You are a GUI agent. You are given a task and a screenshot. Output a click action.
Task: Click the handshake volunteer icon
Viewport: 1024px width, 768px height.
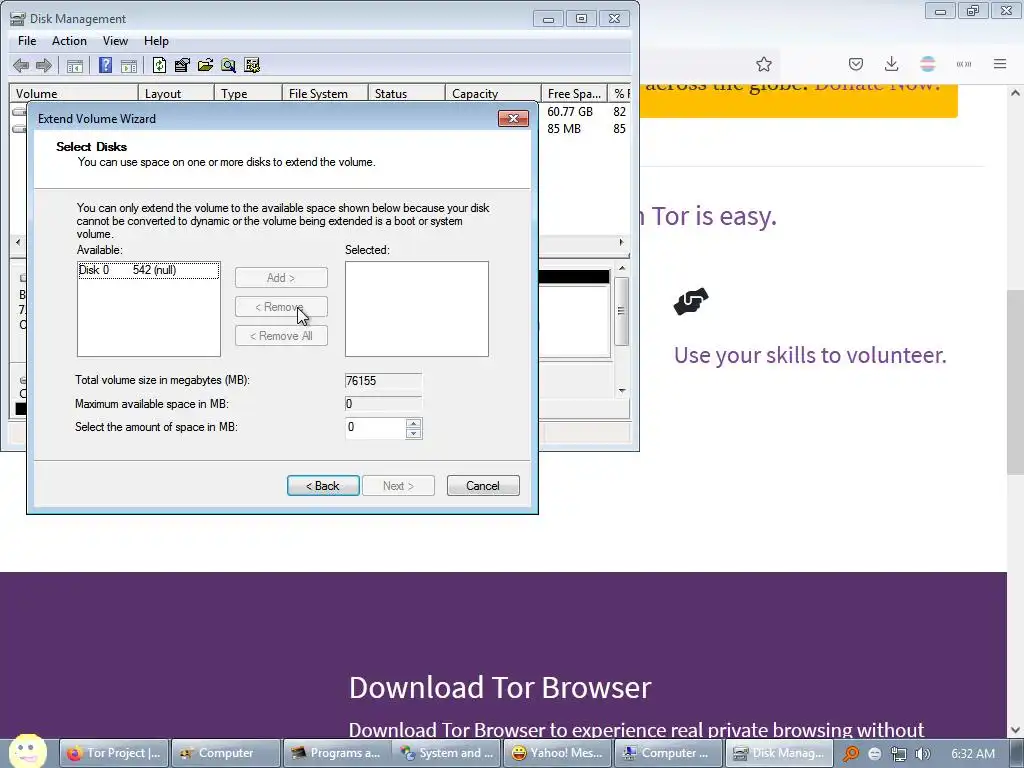coord(691,301)
